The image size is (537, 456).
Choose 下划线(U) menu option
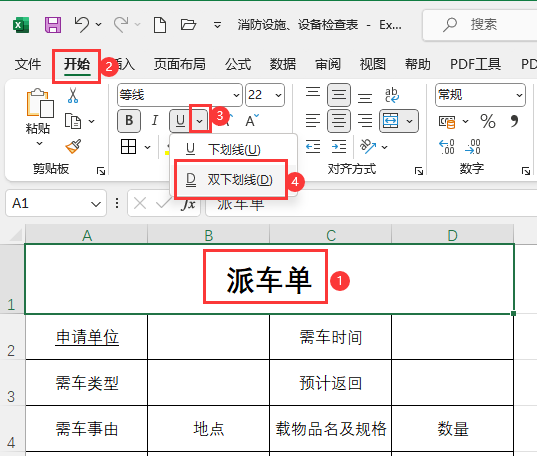click(233, 149)
